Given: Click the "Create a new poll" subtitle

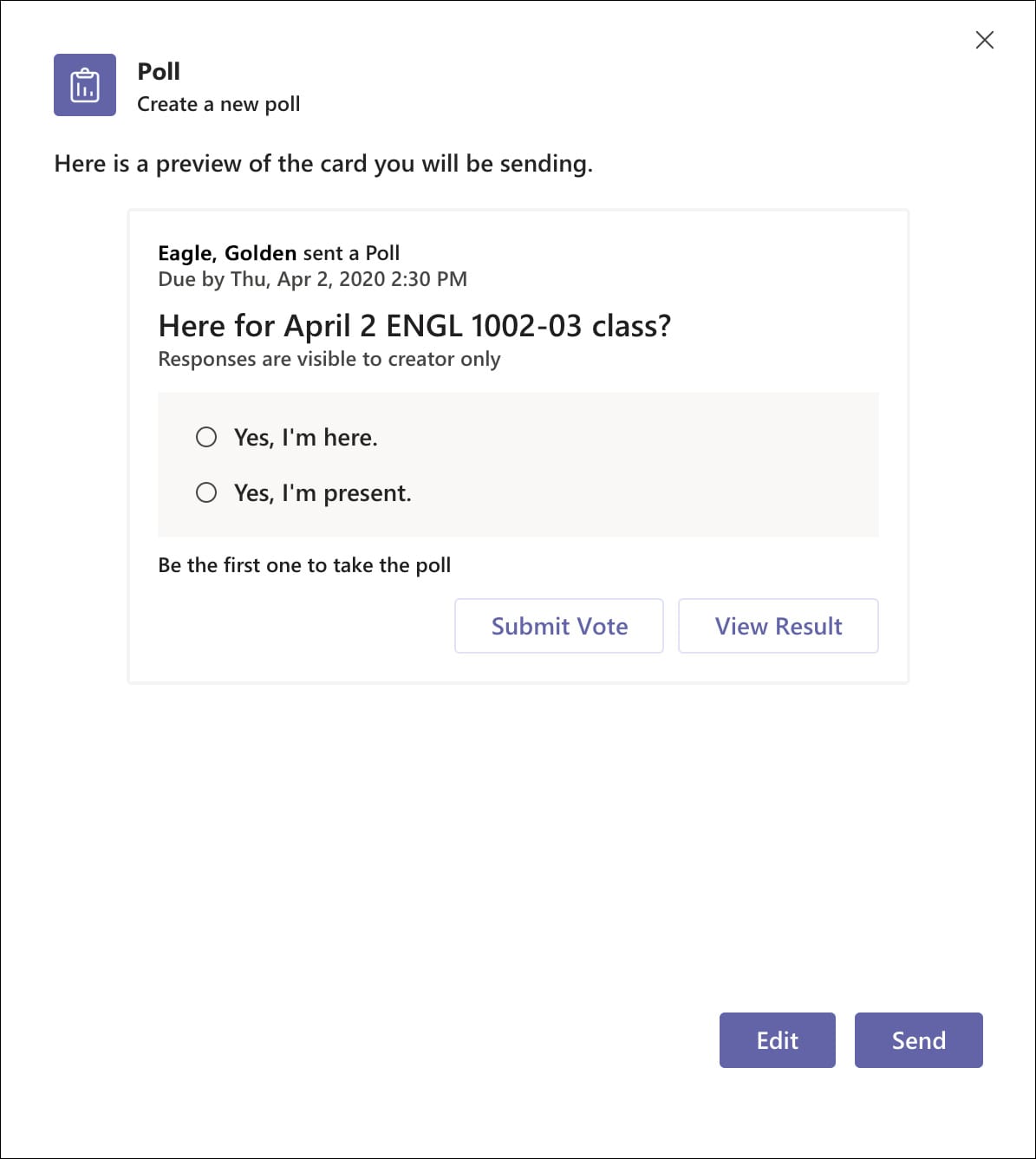Looking at the screenshot, I should click(x=218, y=104).
